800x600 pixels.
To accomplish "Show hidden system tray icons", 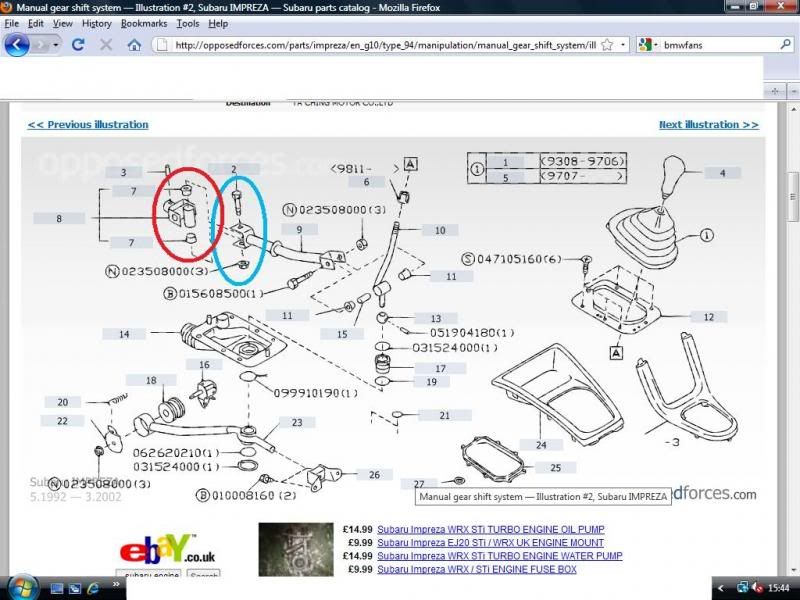I will coord(720,588).
